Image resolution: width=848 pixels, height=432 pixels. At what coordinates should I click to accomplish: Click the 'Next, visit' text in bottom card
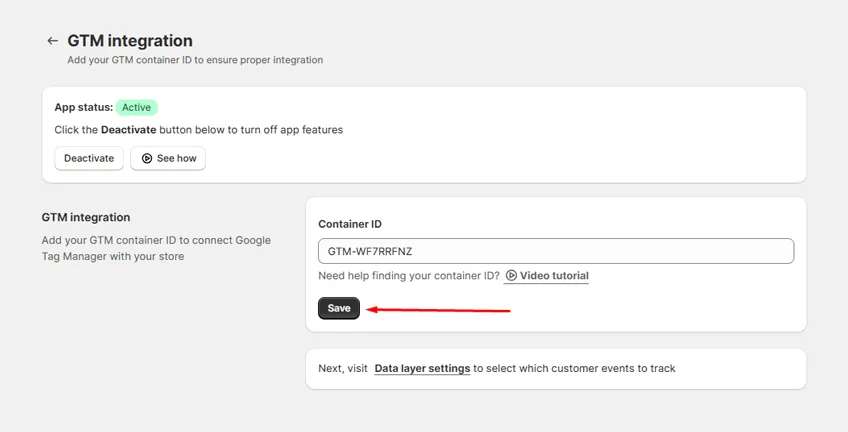343,369
